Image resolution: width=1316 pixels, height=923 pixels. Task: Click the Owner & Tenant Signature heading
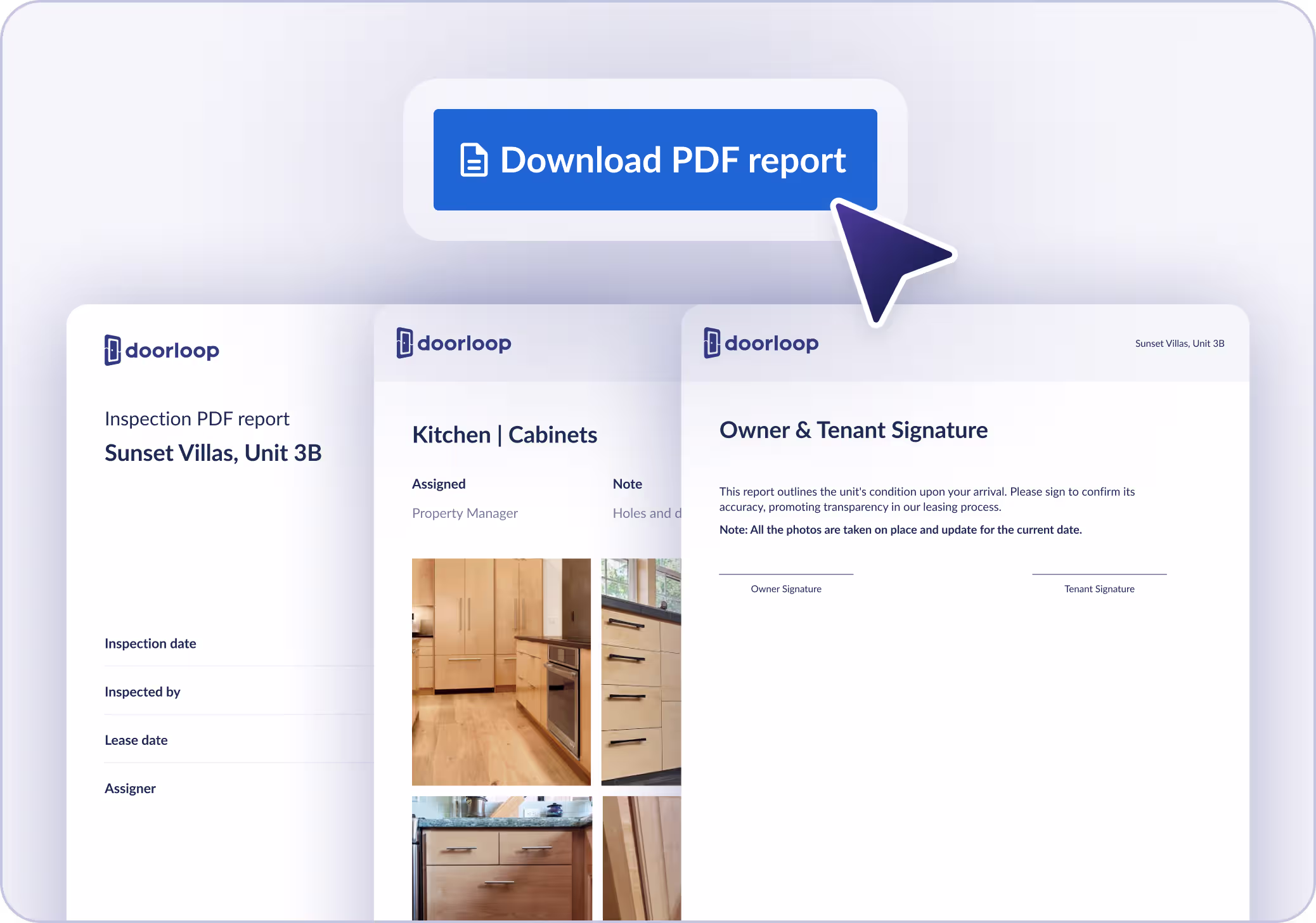(853, 430)
